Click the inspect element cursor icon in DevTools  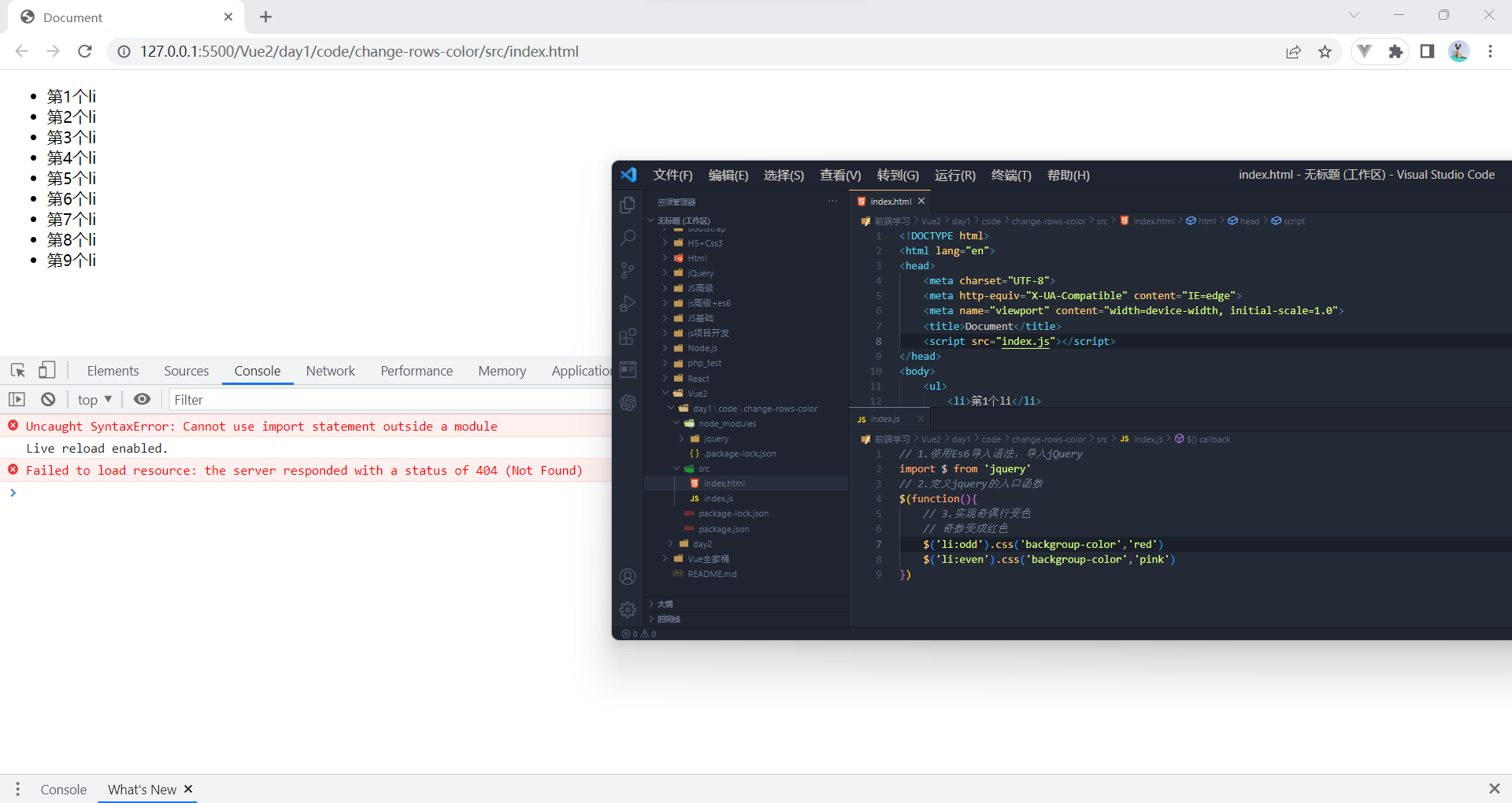click(17, 370)
